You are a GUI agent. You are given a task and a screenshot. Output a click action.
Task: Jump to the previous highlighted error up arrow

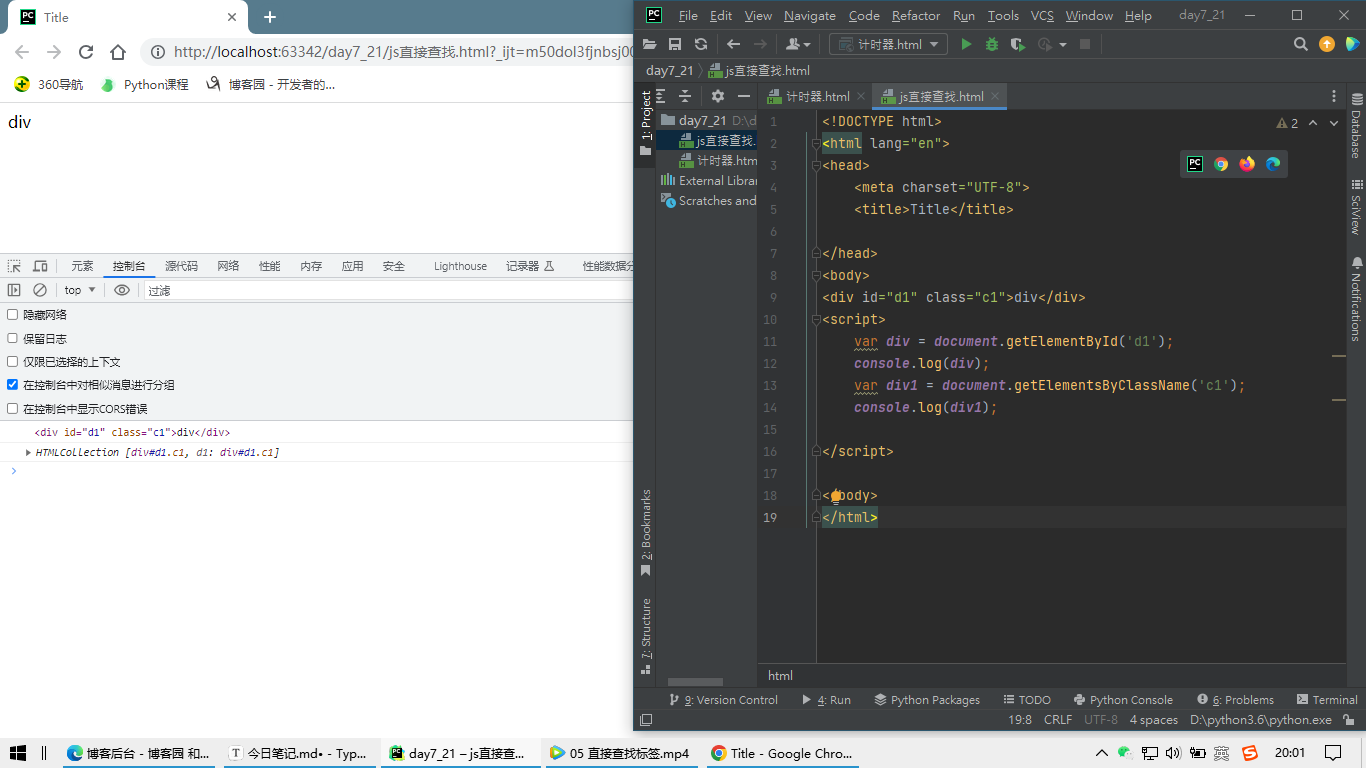(x=1313, y=123)
